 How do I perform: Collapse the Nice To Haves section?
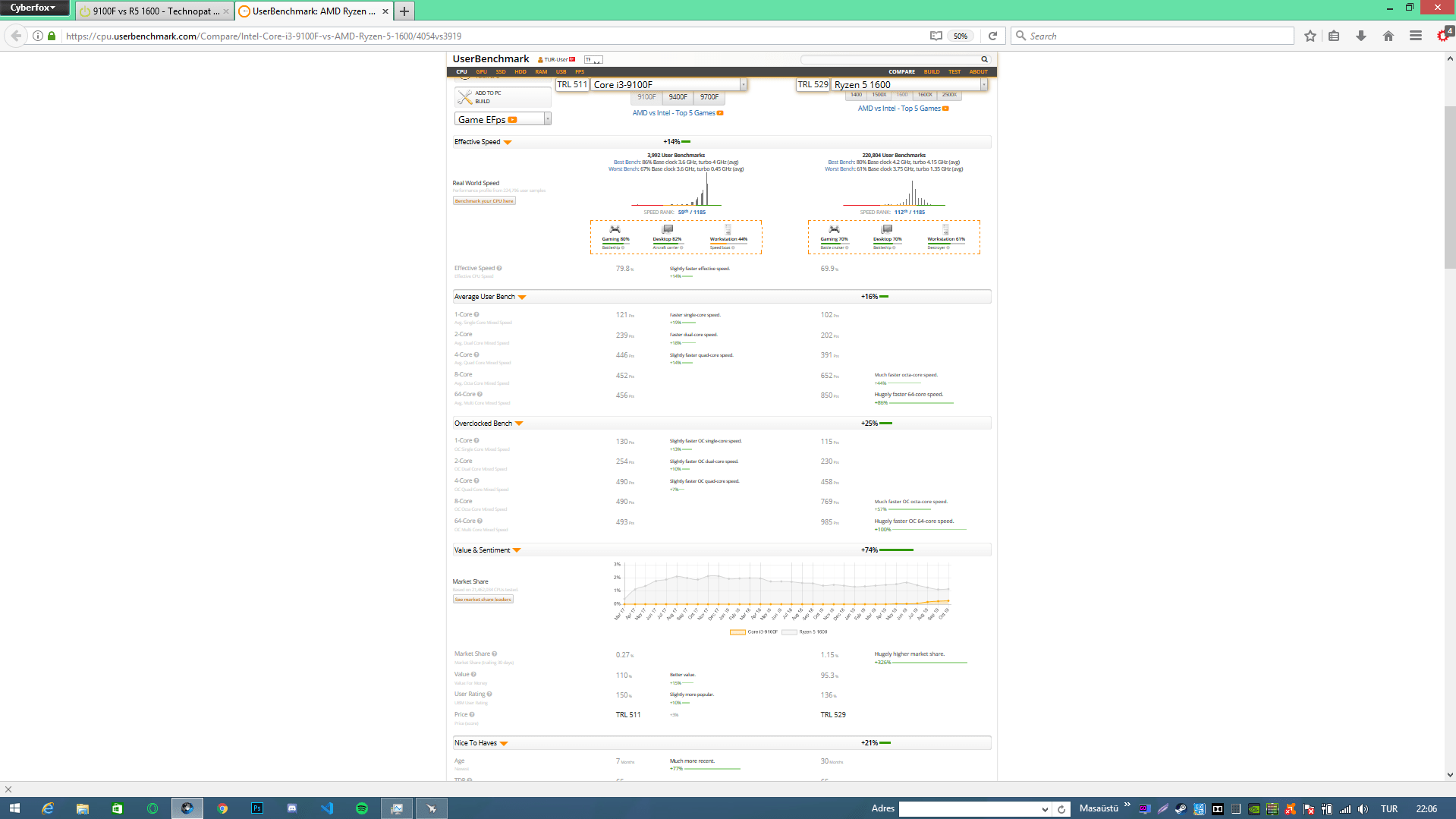504,744
